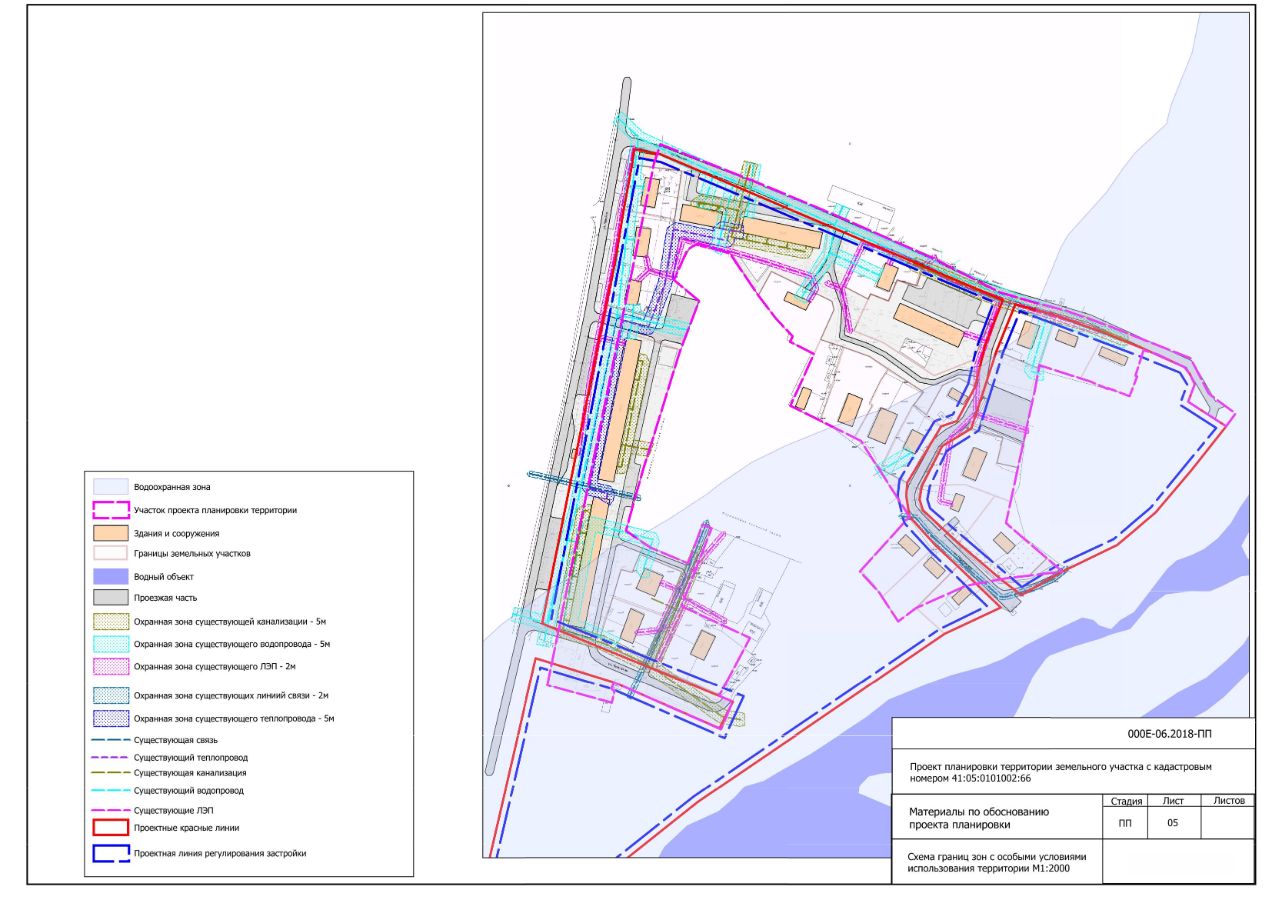Click the Водоохранная зона legend swatch

tap(110, 486)
